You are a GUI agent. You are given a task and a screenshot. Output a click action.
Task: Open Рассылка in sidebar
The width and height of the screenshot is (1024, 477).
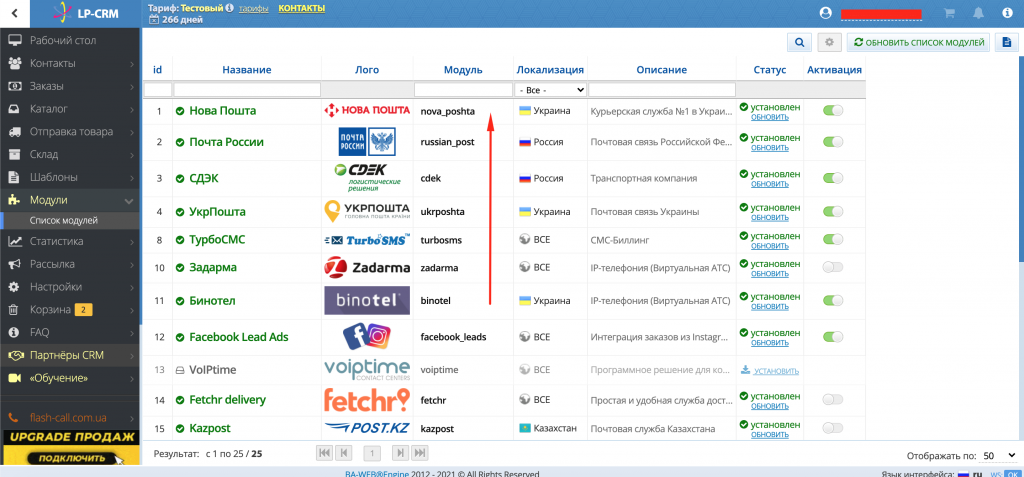[x=71, y=264]
